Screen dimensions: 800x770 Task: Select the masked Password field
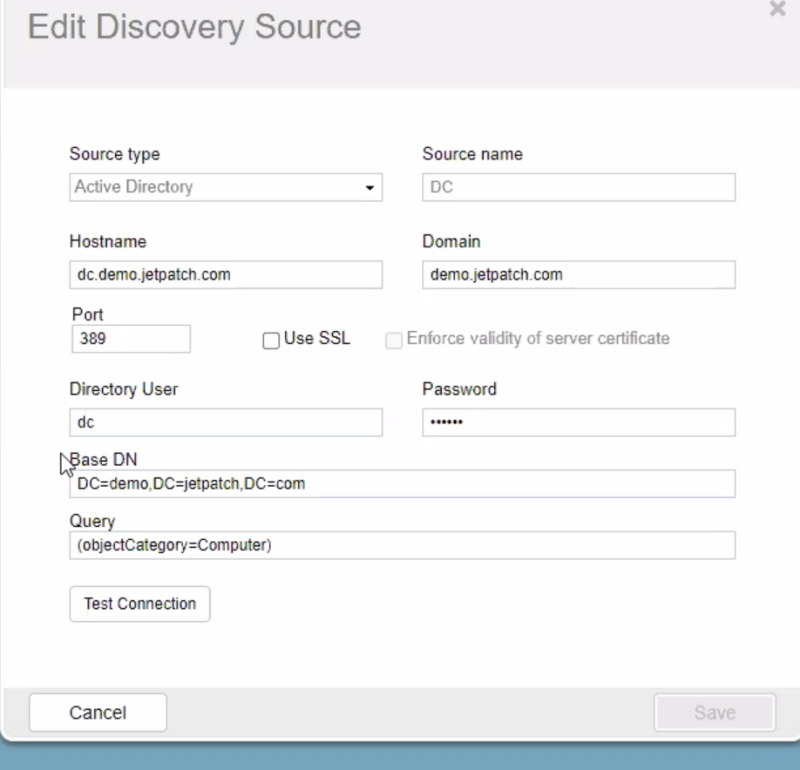[x=578, y=422]
